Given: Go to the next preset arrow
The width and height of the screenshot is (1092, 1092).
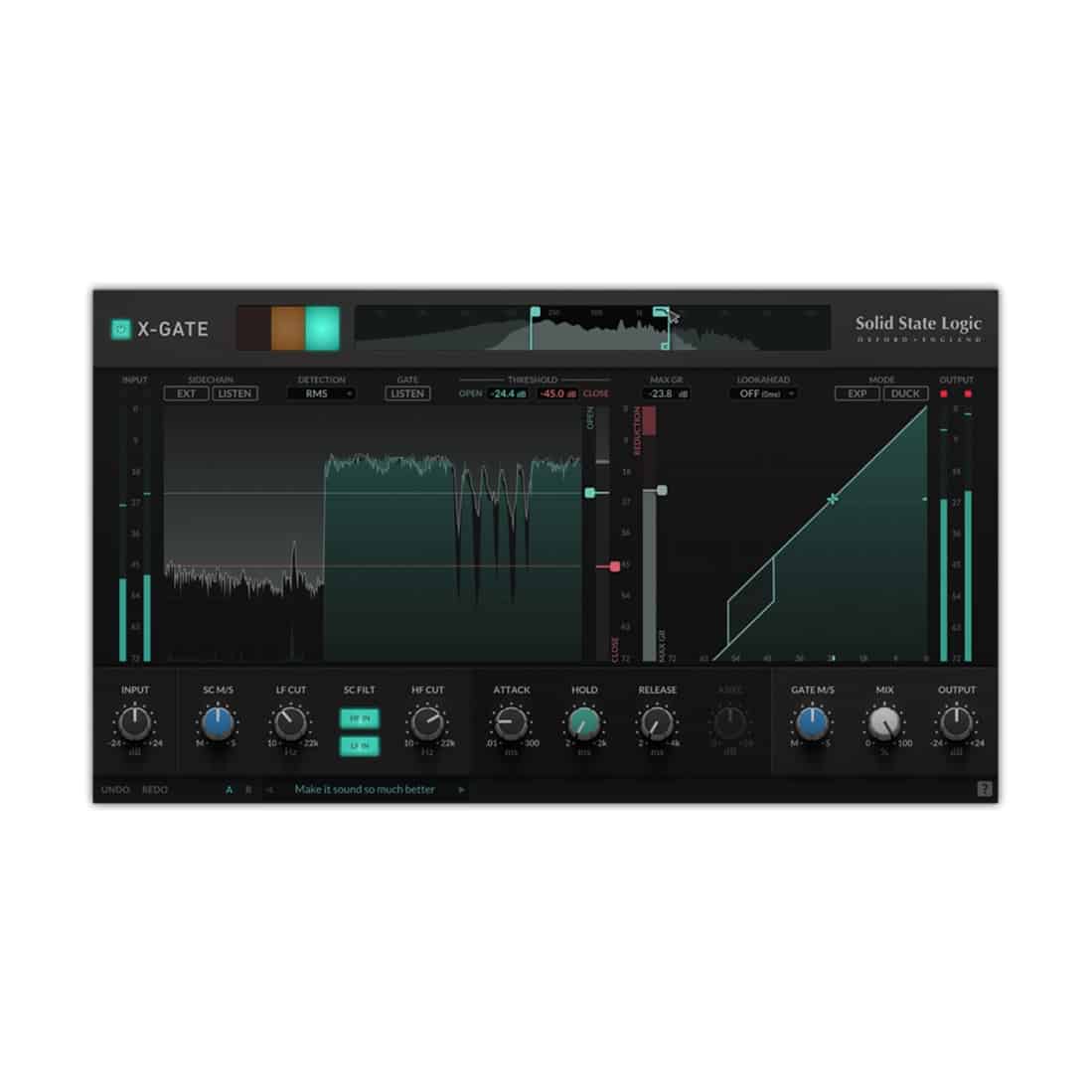Looking at the screenshot, I should tap(461, 790).
